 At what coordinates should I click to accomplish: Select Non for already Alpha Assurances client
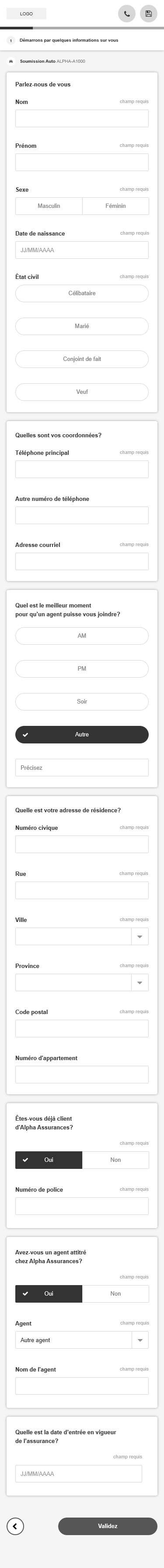coord(115,1160)
